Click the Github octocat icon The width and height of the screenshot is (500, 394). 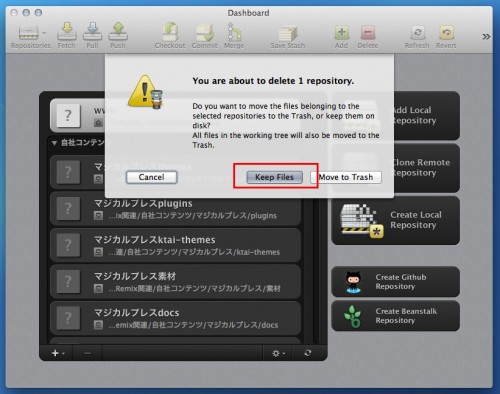[353, 282]
